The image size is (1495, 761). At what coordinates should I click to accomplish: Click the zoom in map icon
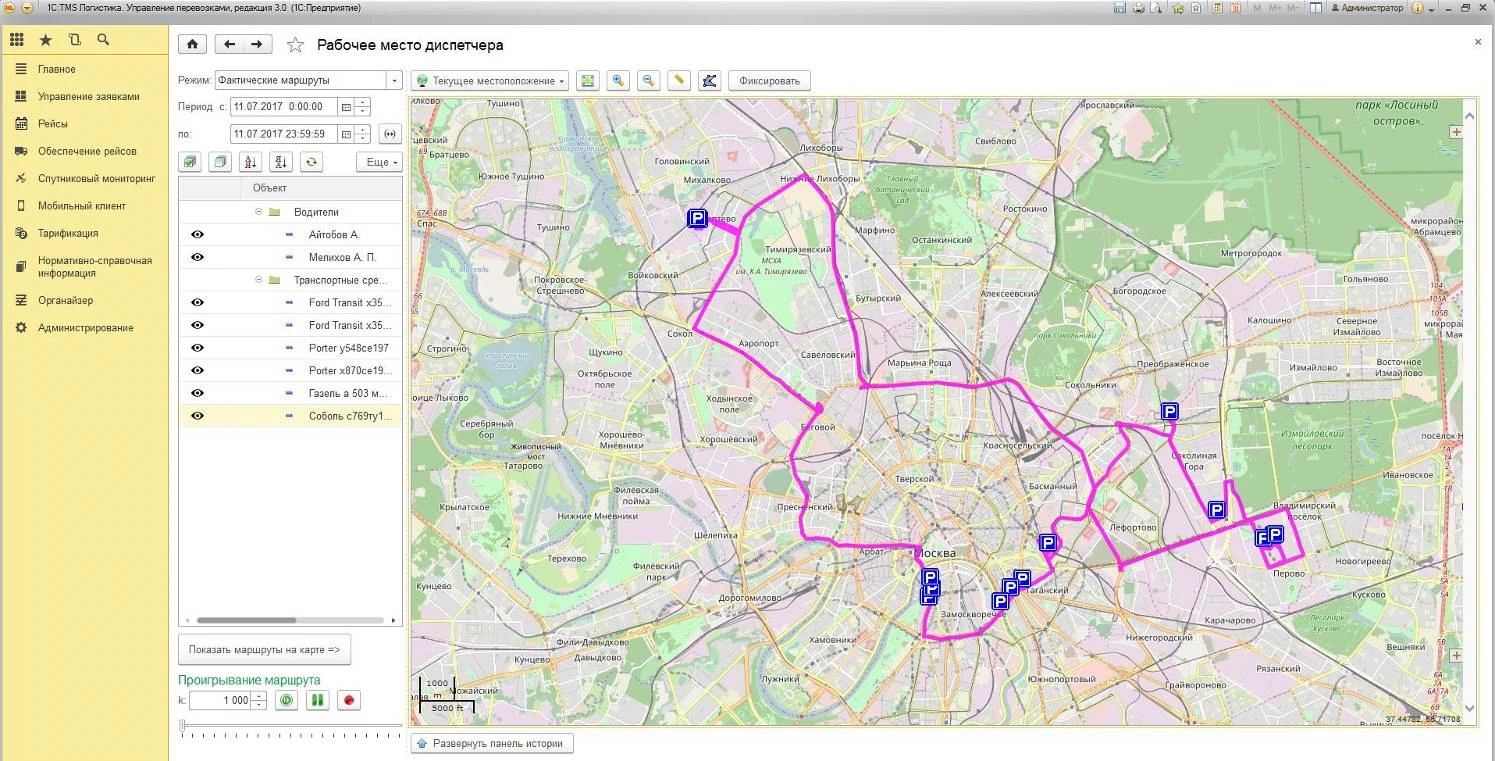tap(619, 81)
